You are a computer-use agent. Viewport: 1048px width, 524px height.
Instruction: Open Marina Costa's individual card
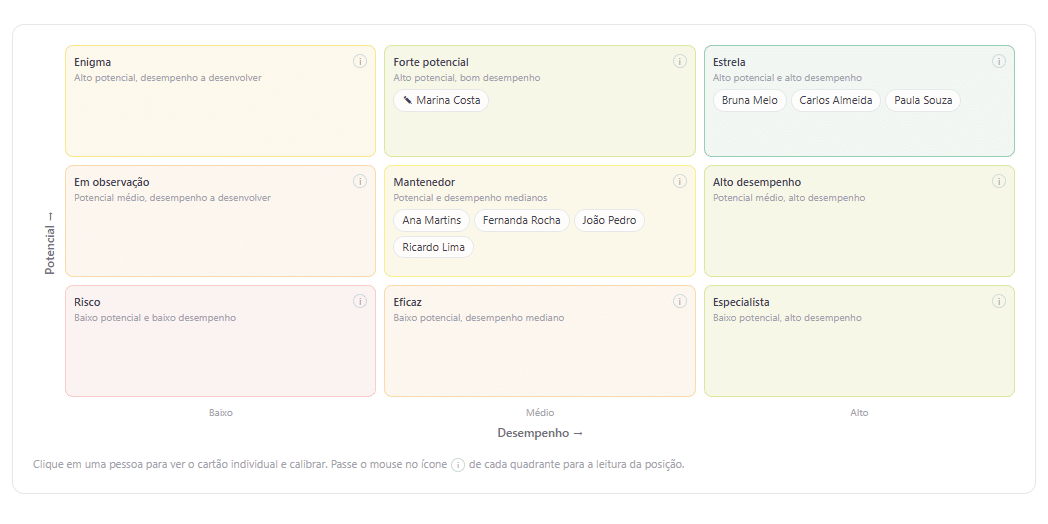pos(441,100)
